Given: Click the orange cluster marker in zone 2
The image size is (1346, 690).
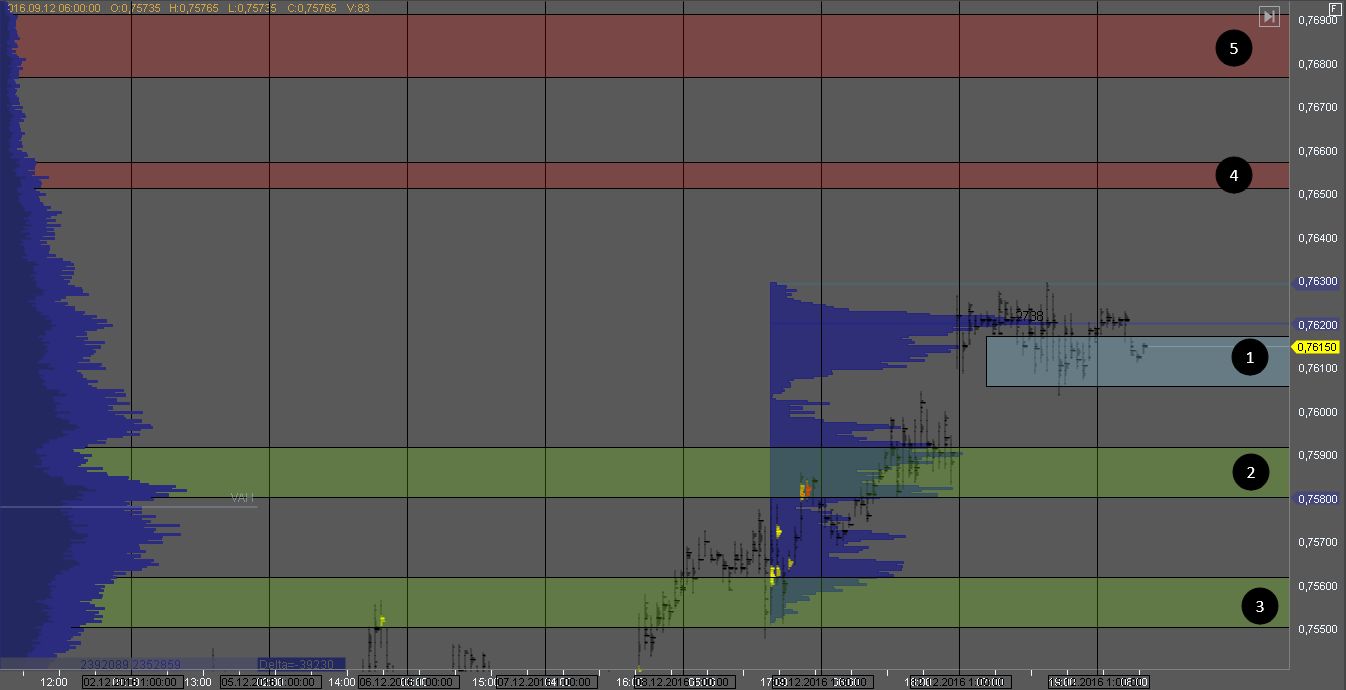Looking at the screenshot, I should click(806, 491).
